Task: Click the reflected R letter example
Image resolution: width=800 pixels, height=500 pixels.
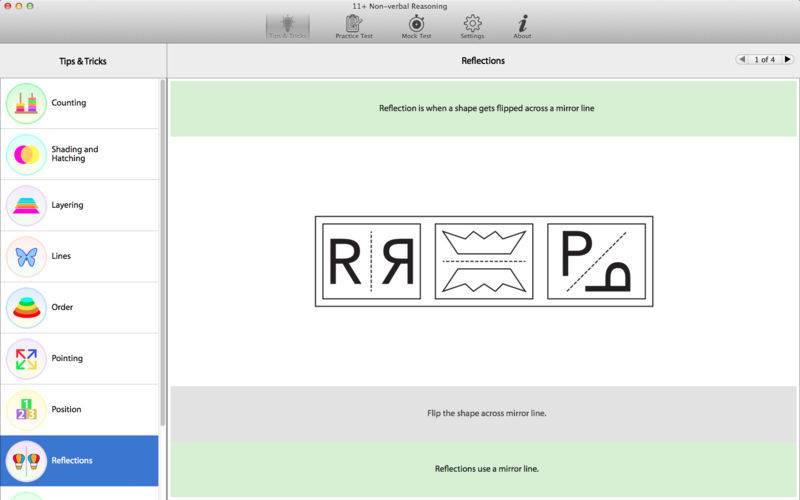Action: (372, 261)
